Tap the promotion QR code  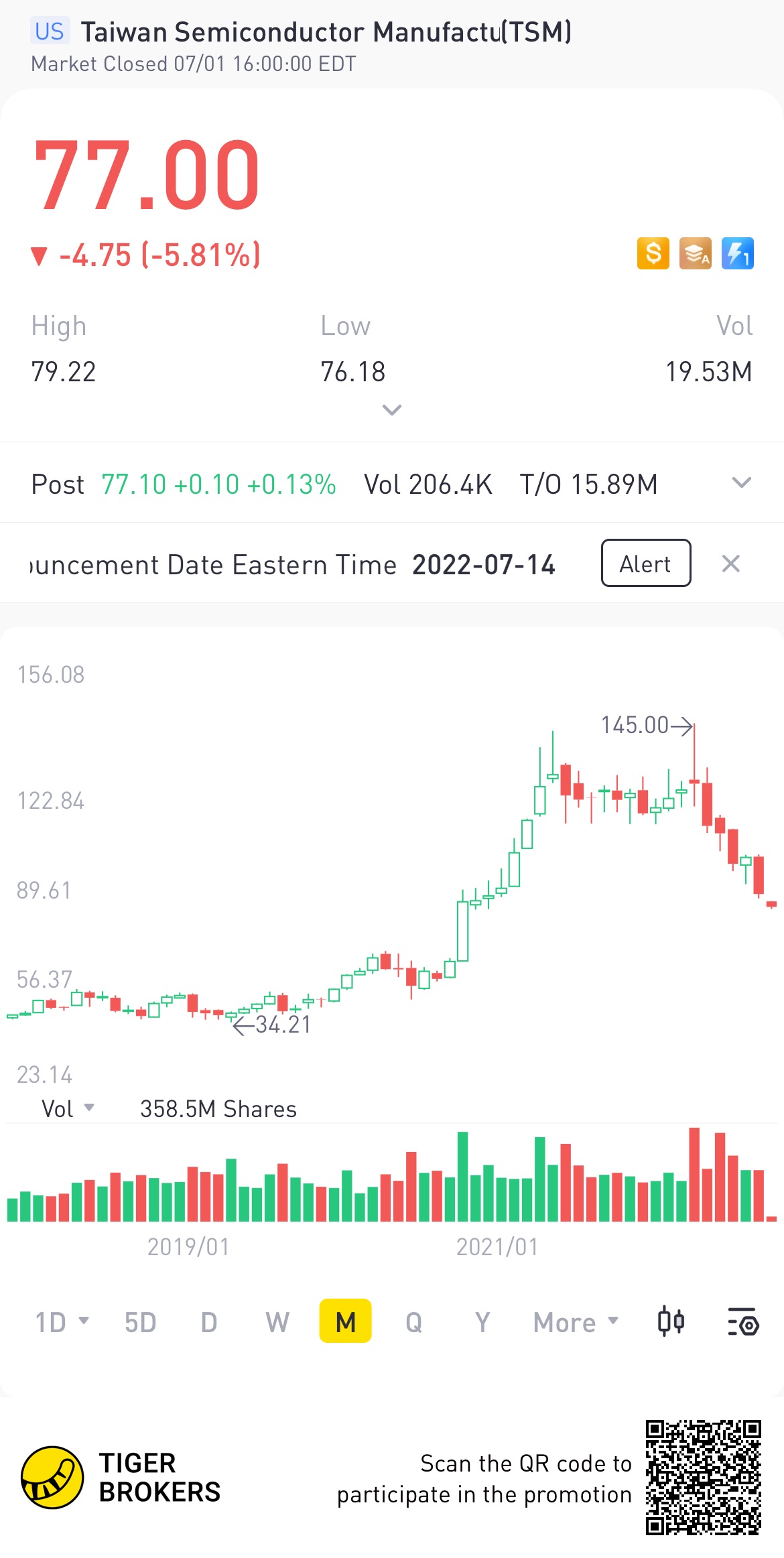point(703,1477)
